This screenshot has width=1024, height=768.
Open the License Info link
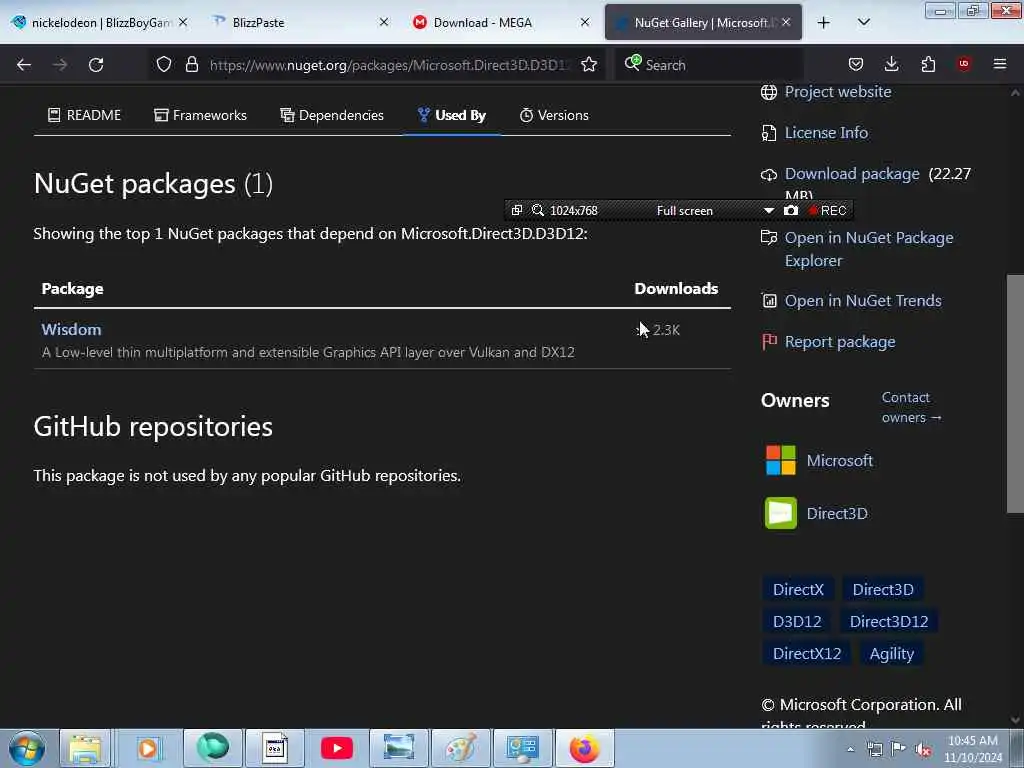click(x=826, y=133)
